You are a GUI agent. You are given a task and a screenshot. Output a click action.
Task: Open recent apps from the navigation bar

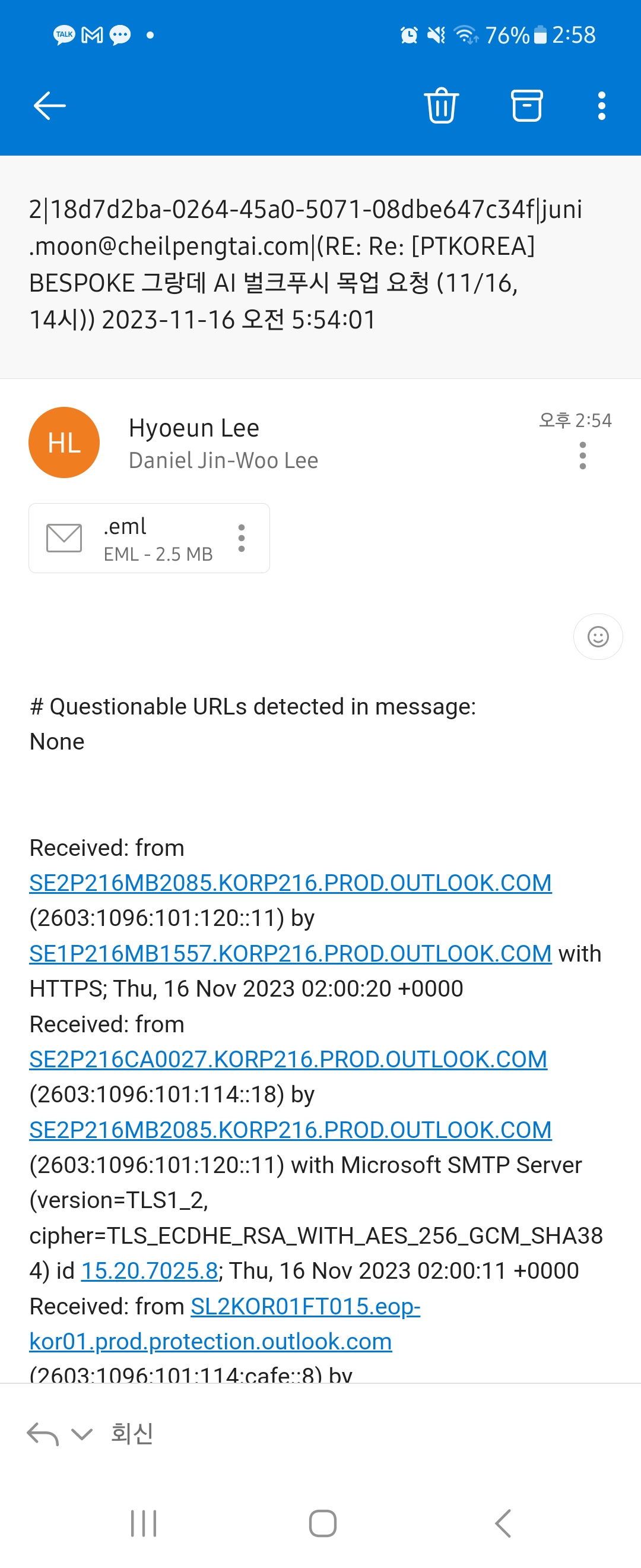pyautogui.click(x=144, y=1523)
